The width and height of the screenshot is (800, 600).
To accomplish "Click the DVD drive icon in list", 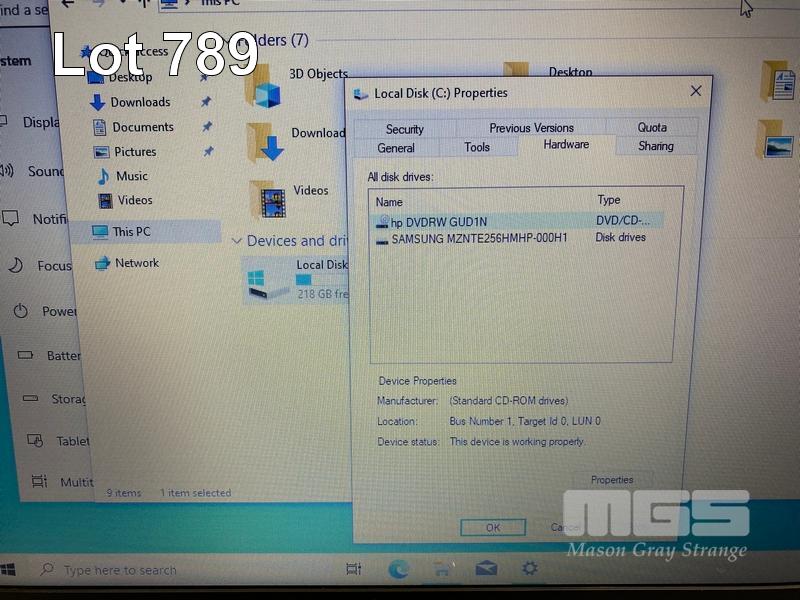I will (382, 221).
